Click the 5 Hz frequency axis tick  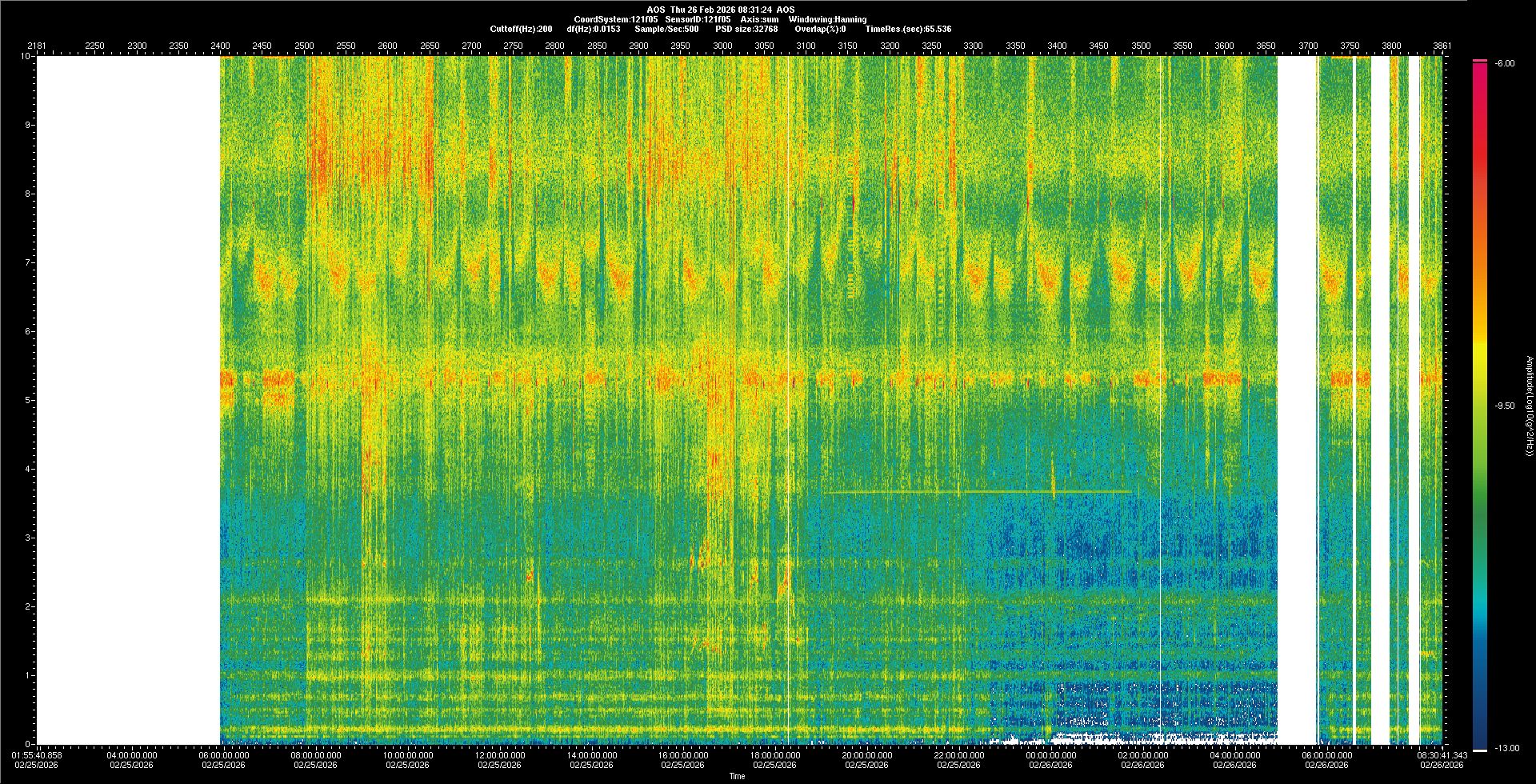click(x=27, y=400)
